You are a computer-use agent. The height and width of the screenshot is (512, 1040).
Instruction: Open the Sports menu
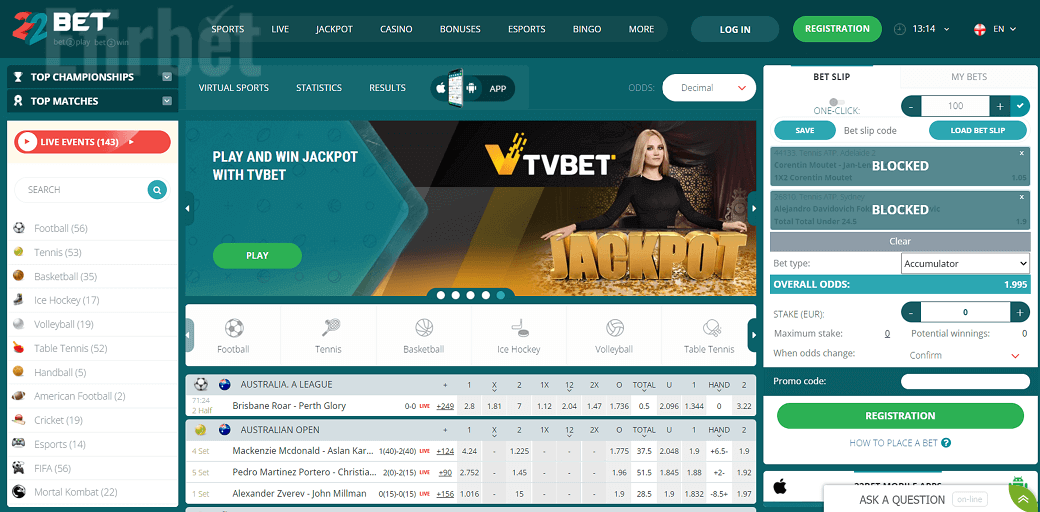pyautogui.click(x=228, y=29)
